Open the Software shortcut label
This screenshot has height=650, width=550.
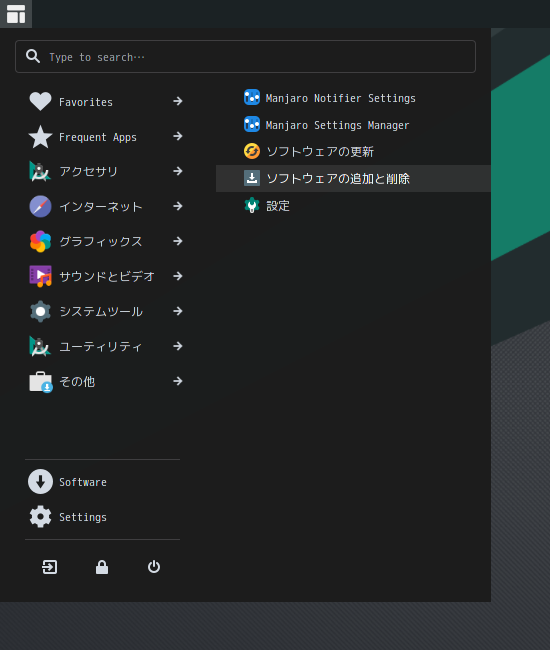tap(83, 482)
